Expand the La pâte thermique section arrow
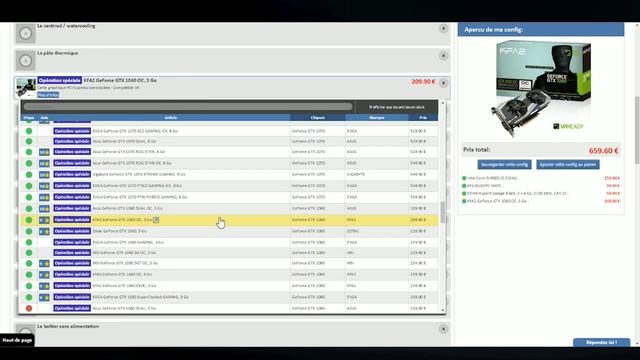640x360 pixels. pos(443,56)
